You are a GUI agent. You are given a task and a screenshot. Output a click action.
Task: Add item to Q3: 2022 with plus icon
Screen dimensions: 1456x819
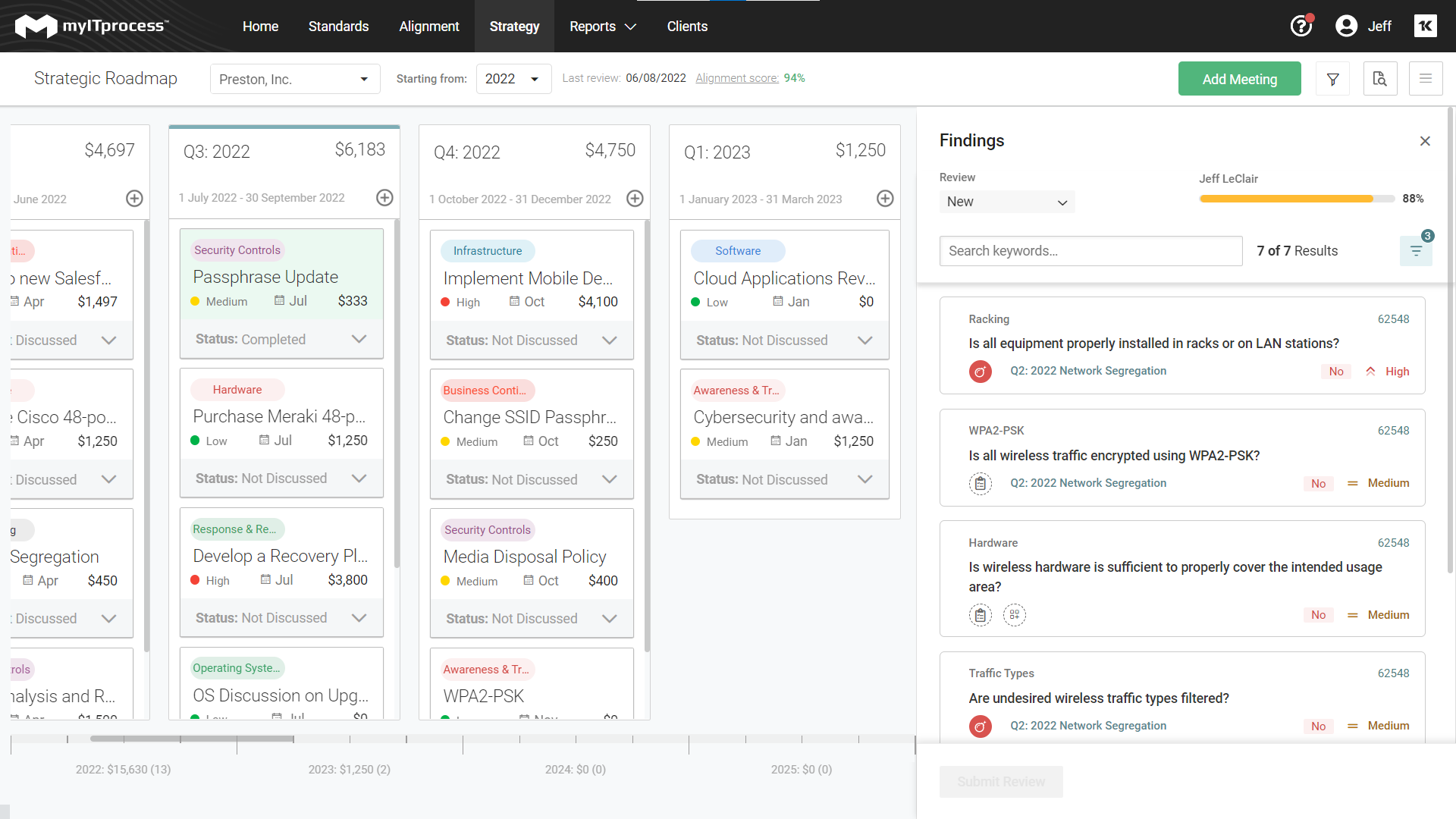[384, 198]
